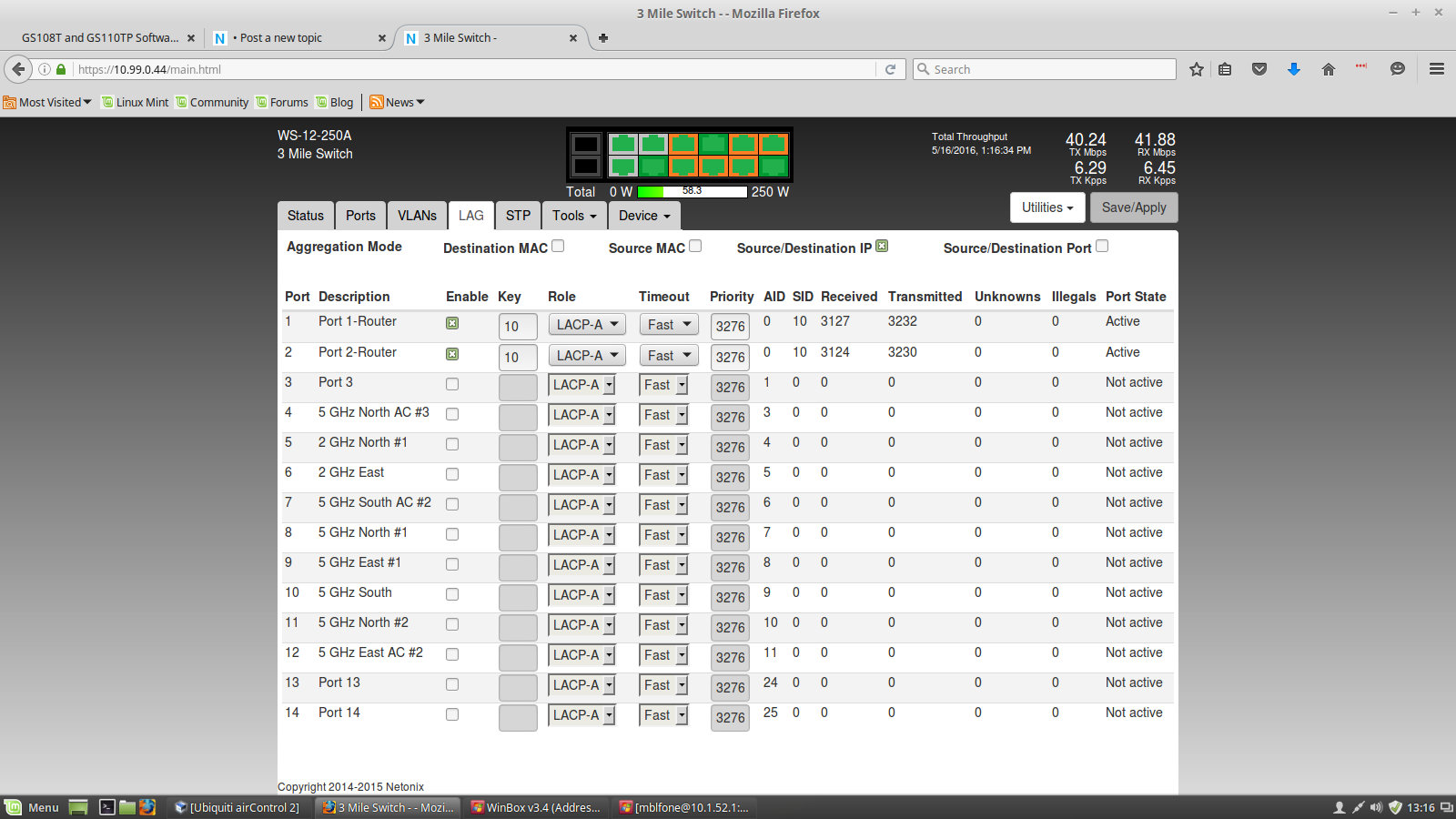Open a new tab with the plus icon
This screenshot has height=819, width=1456.
coord(603,38)
